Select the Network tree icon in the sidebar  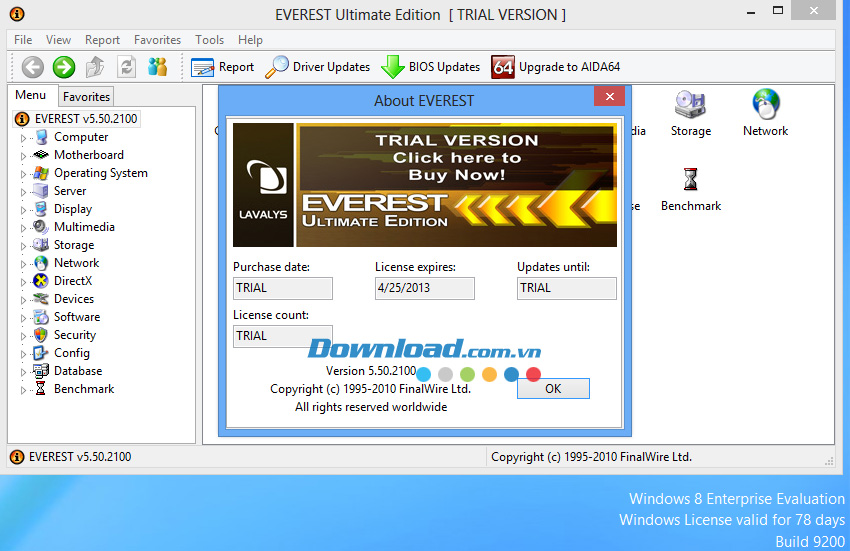[41, 263]
